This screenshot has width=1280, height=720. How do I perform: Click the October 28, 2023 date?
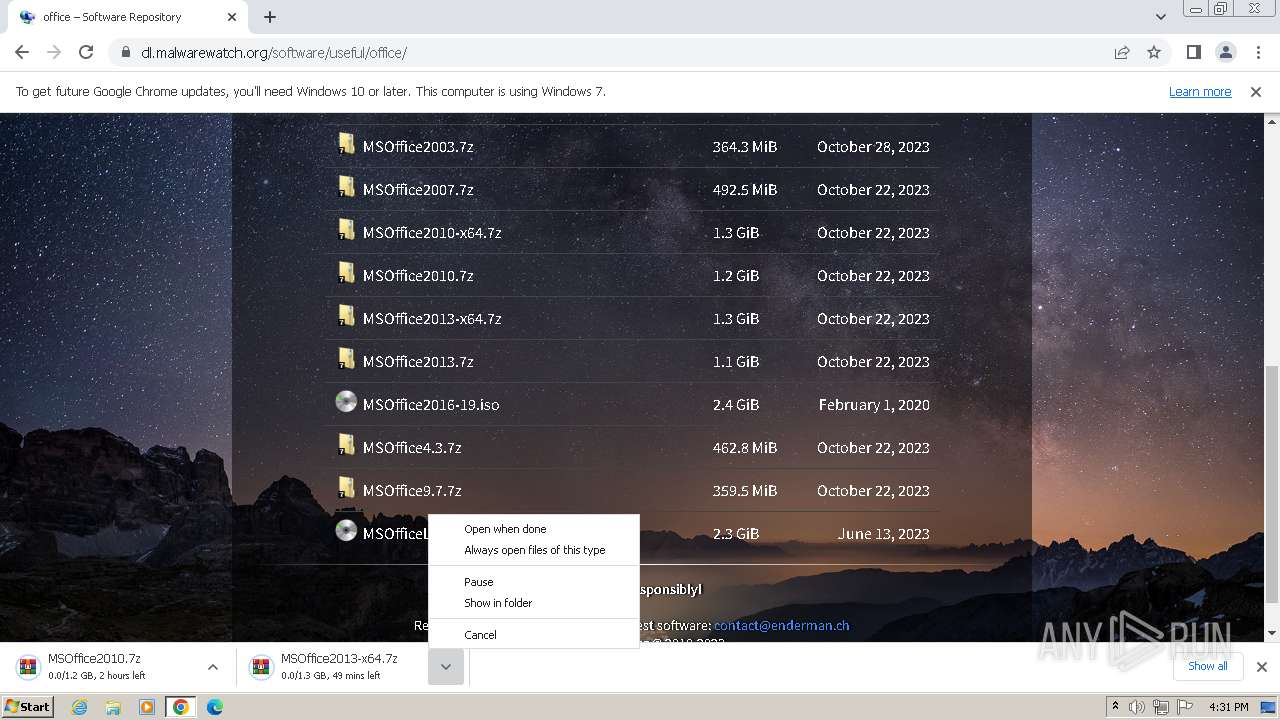click(x=873, y=146)
